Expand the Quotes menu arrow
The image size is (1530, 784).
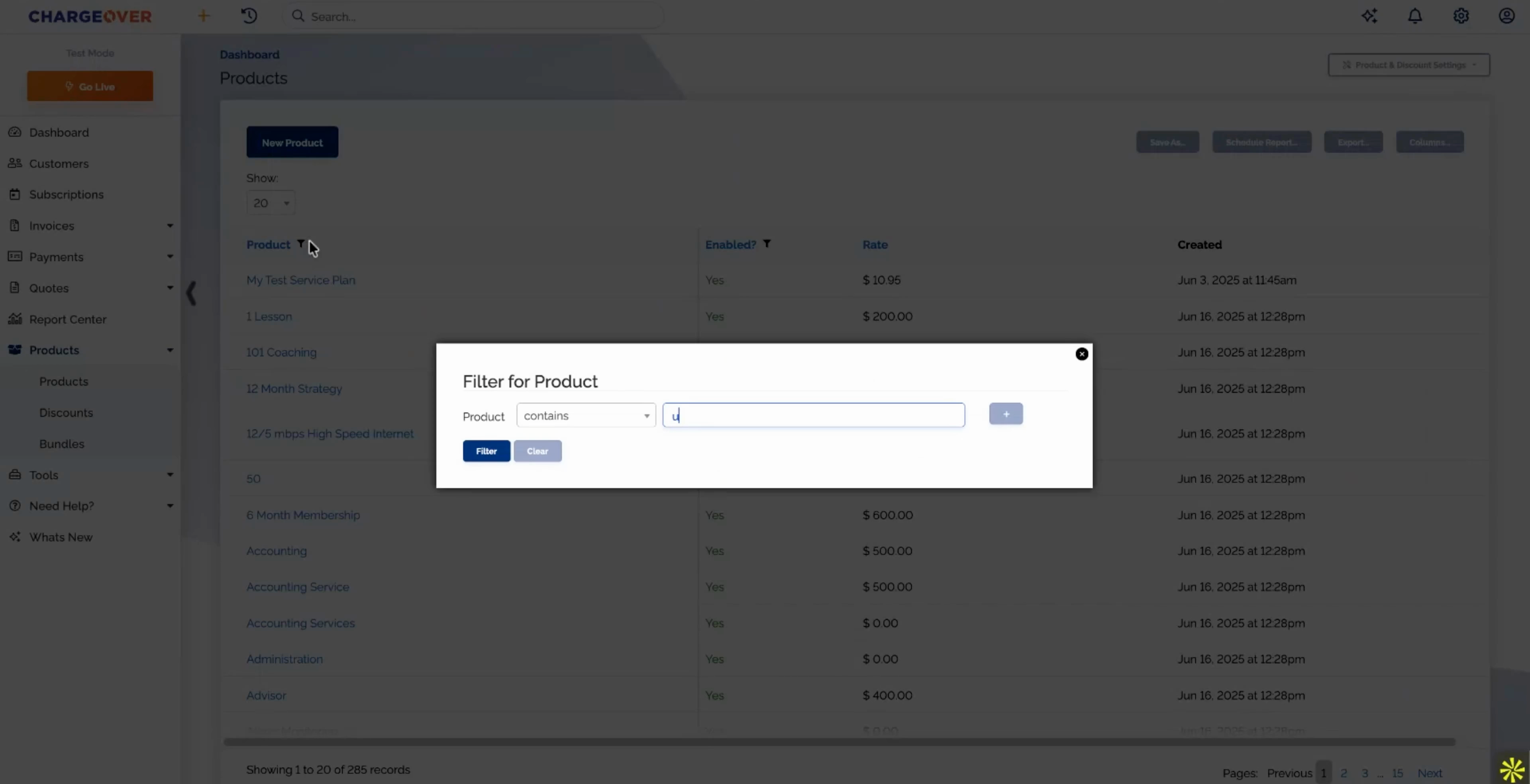point(170,288)
